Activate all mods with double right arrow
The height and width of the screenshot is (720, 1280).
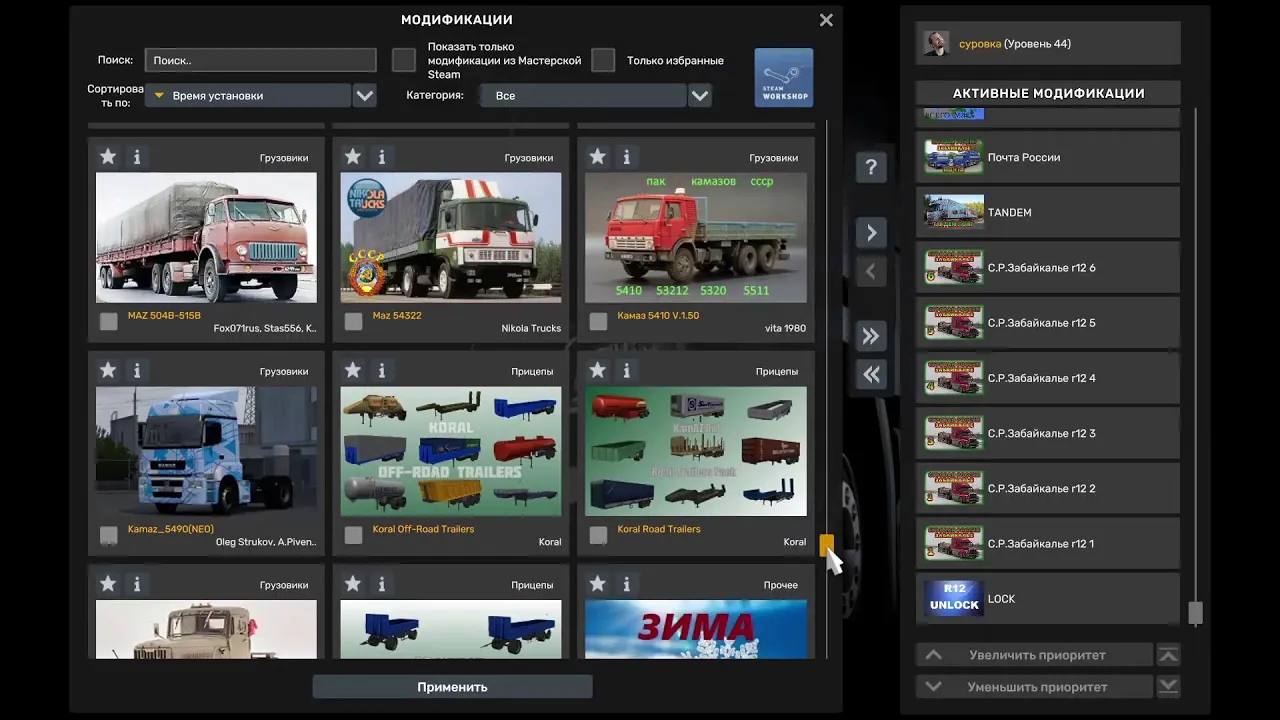point(871,336)
